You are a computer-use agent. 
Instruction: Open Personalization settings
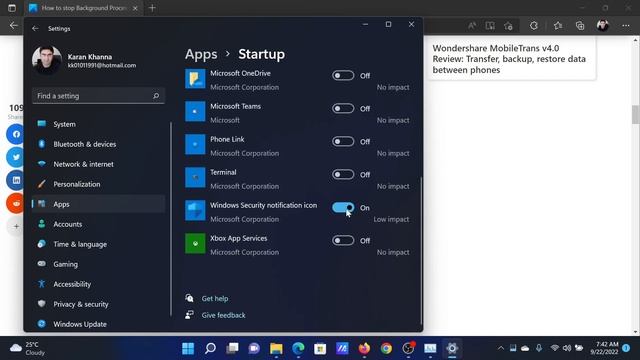(x=98, y=184)
